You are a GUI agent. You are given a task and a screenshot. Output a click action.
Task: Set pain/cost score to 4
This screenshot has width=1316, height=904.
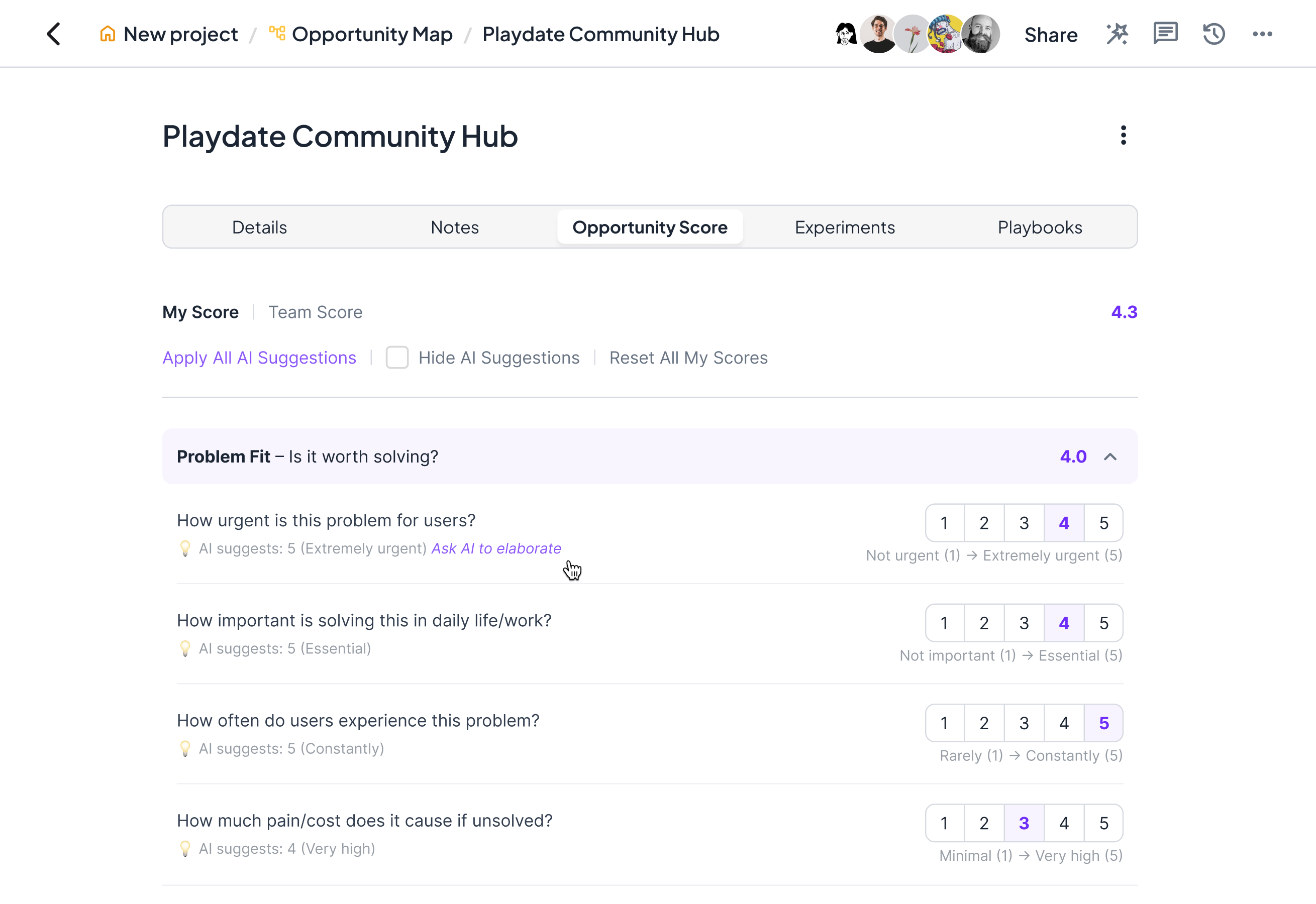point(1064,823)
